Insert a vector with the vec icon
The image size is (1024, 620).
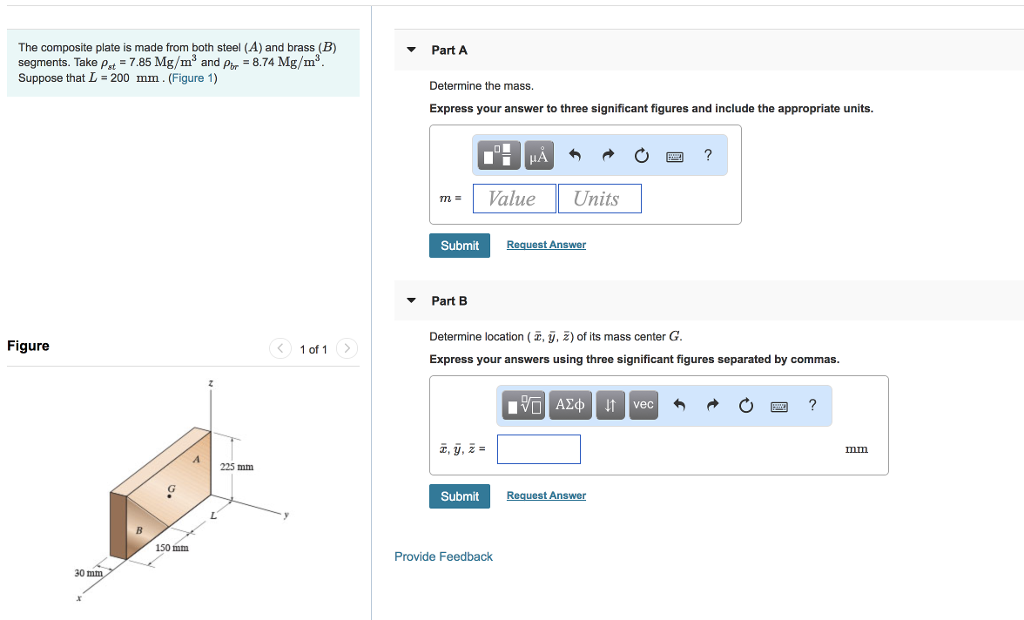click(643, 405)
